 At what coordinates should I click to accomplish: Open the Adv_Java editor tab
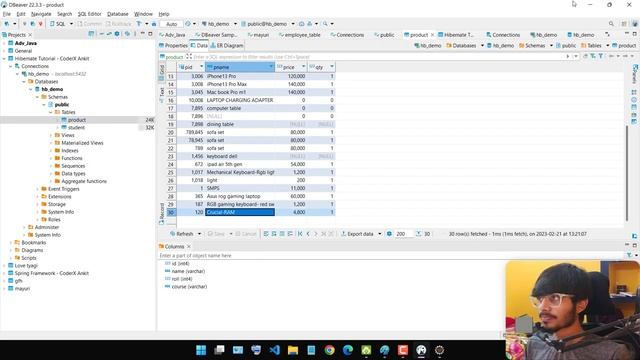pyautogui.click(x=172, y=35)
